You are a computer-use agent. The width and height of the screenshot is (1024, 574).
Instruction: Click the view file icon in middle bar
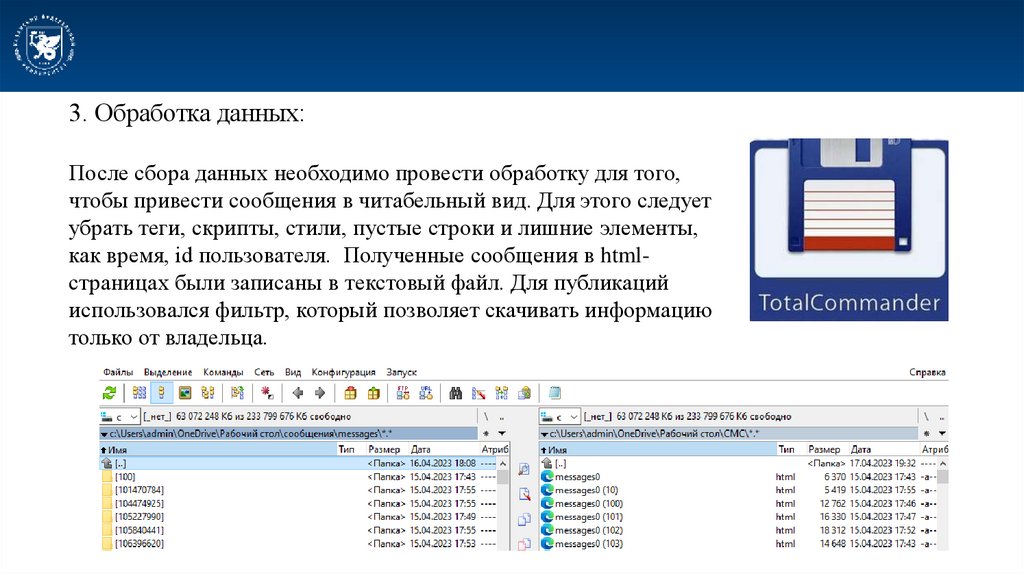(524, 470)
